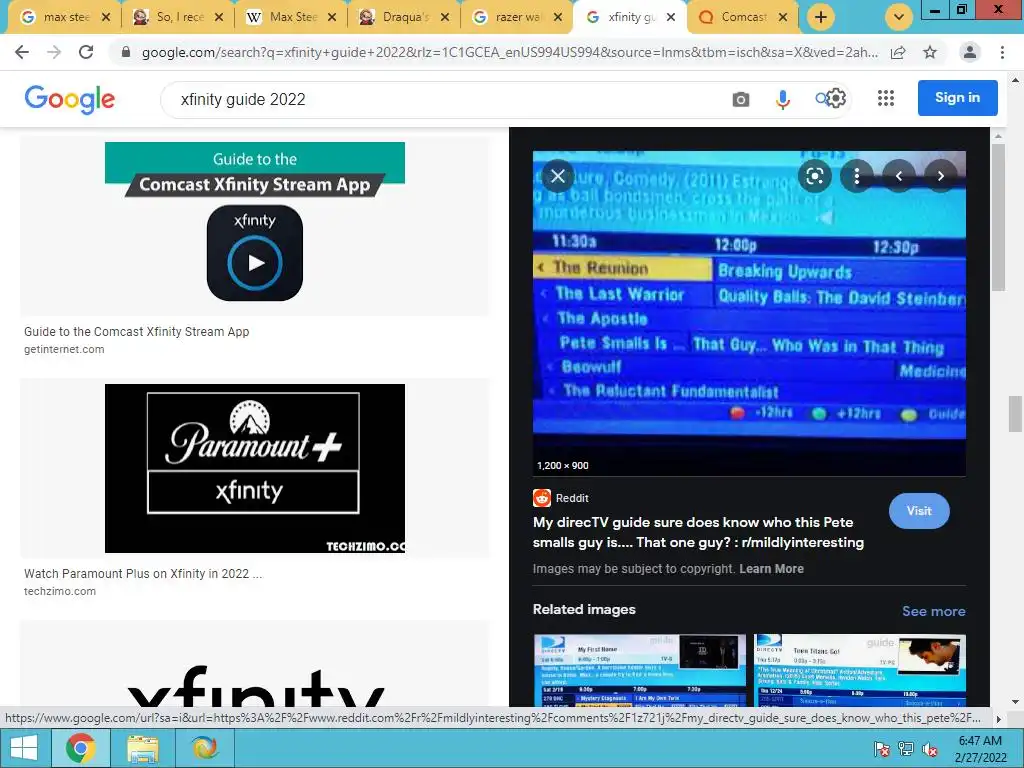
Task: Show the next image in preview
Action: 940,176
